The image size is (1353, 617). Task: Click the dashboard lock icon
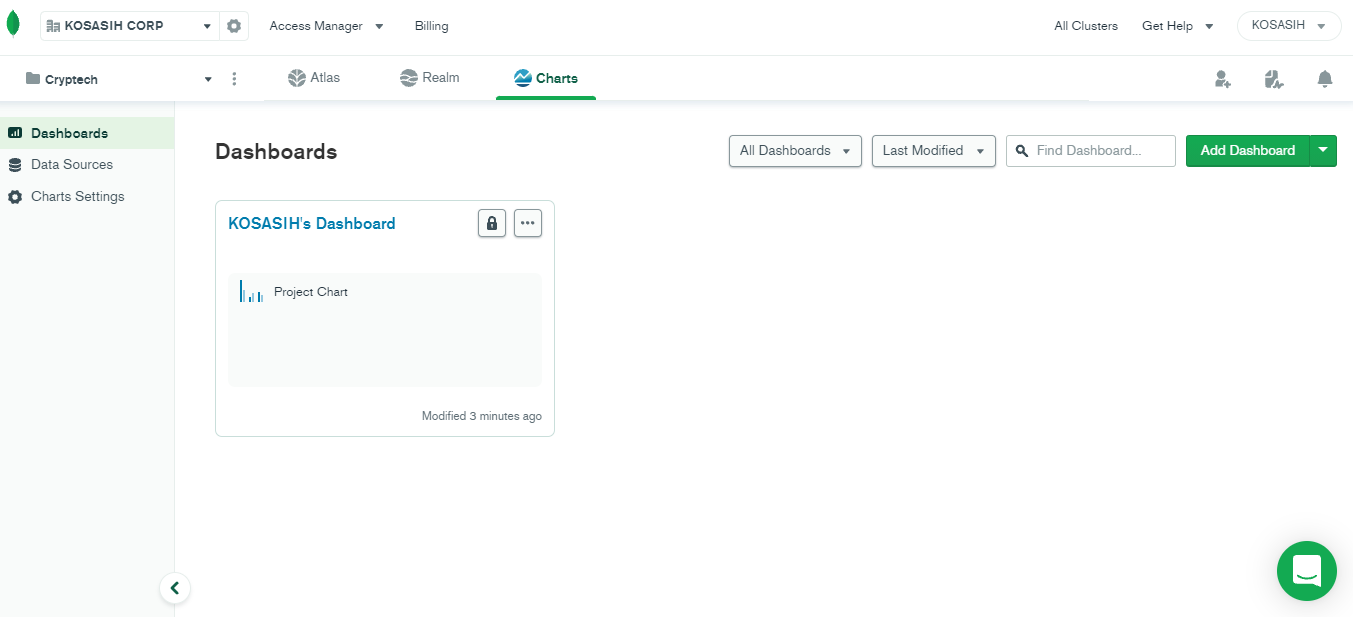[x=492, y=223]
